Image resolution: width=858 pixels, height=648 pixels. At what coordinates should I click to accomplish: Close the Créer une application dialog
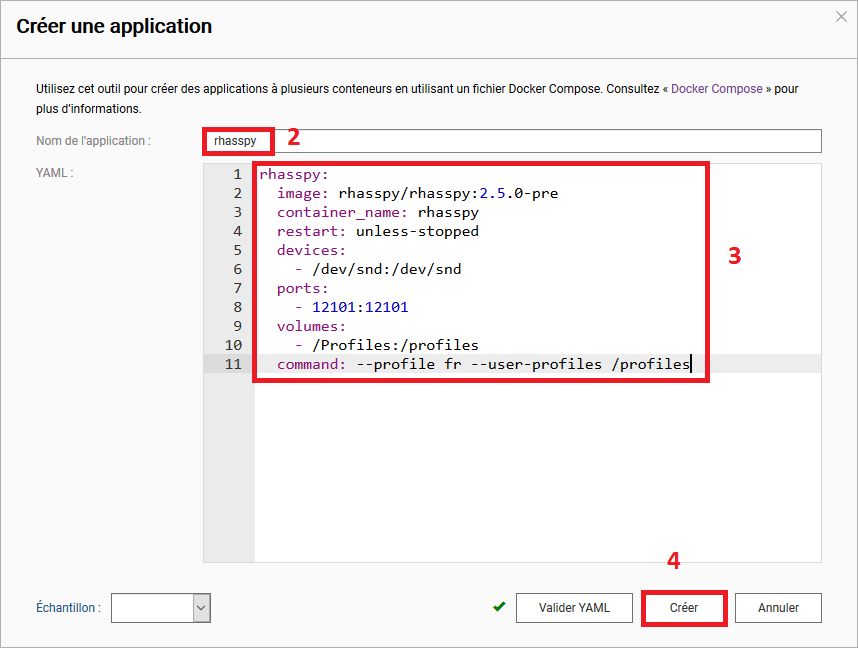841,17
